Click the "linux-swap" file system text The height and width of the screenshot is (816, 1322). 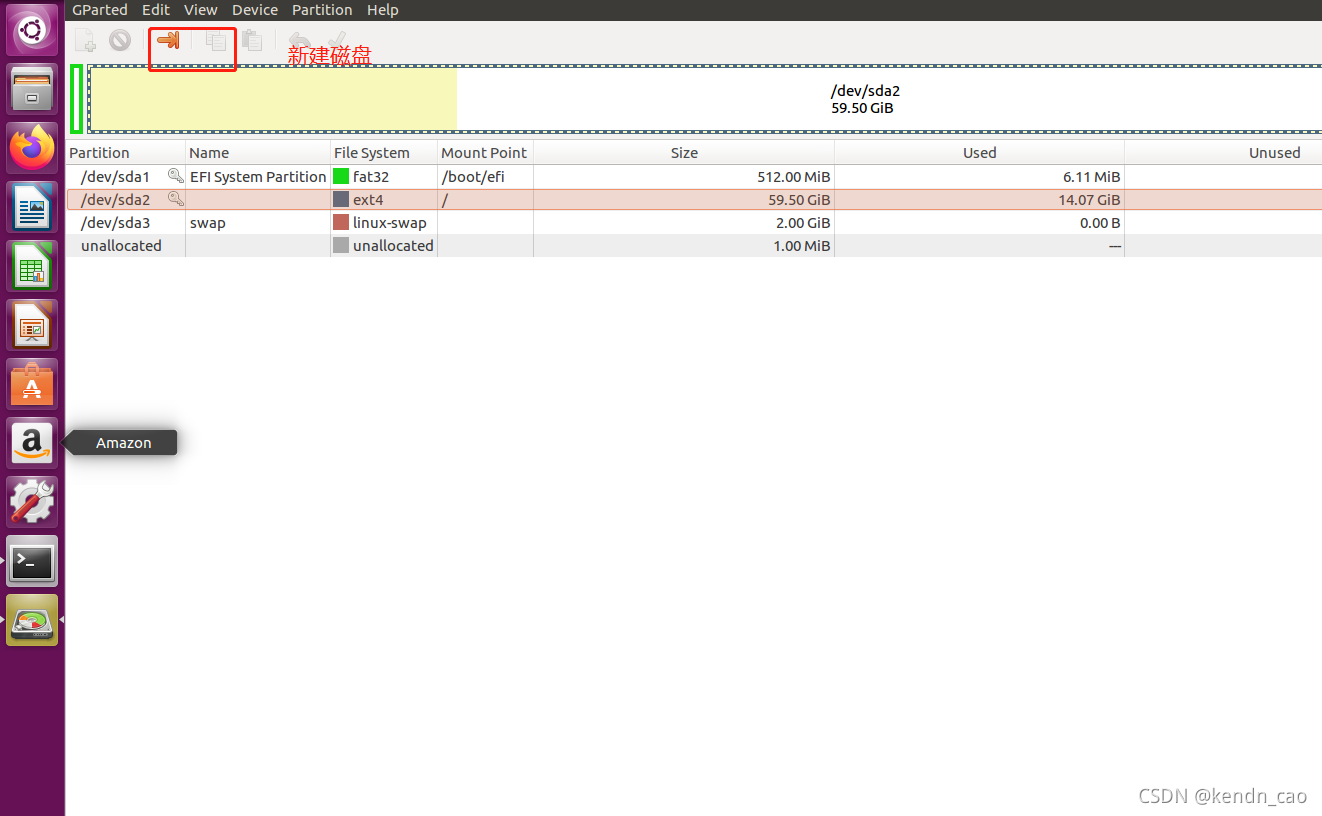pos(390,222)
